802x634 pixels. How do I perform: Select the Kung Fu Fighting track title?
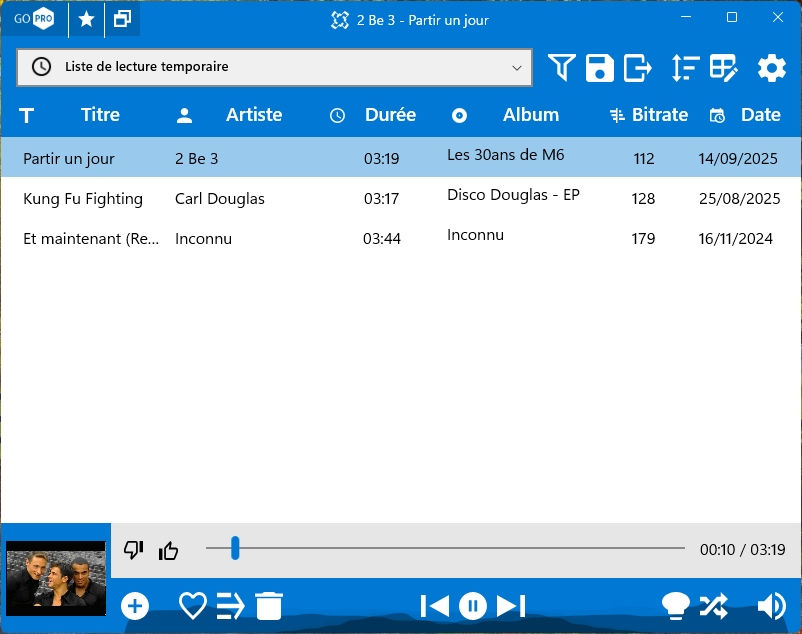click(x=83, y=199)
